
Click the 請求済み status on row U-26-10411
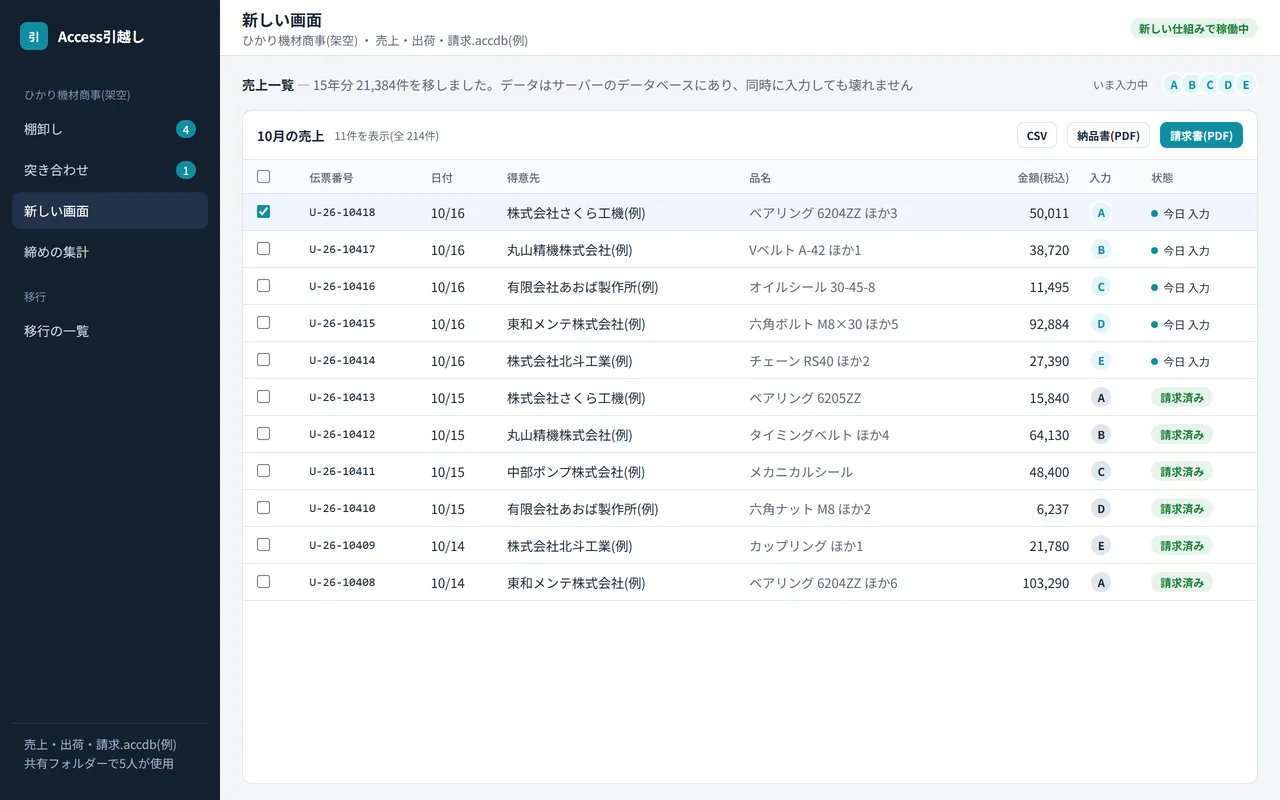click(x=1182, y=472)
